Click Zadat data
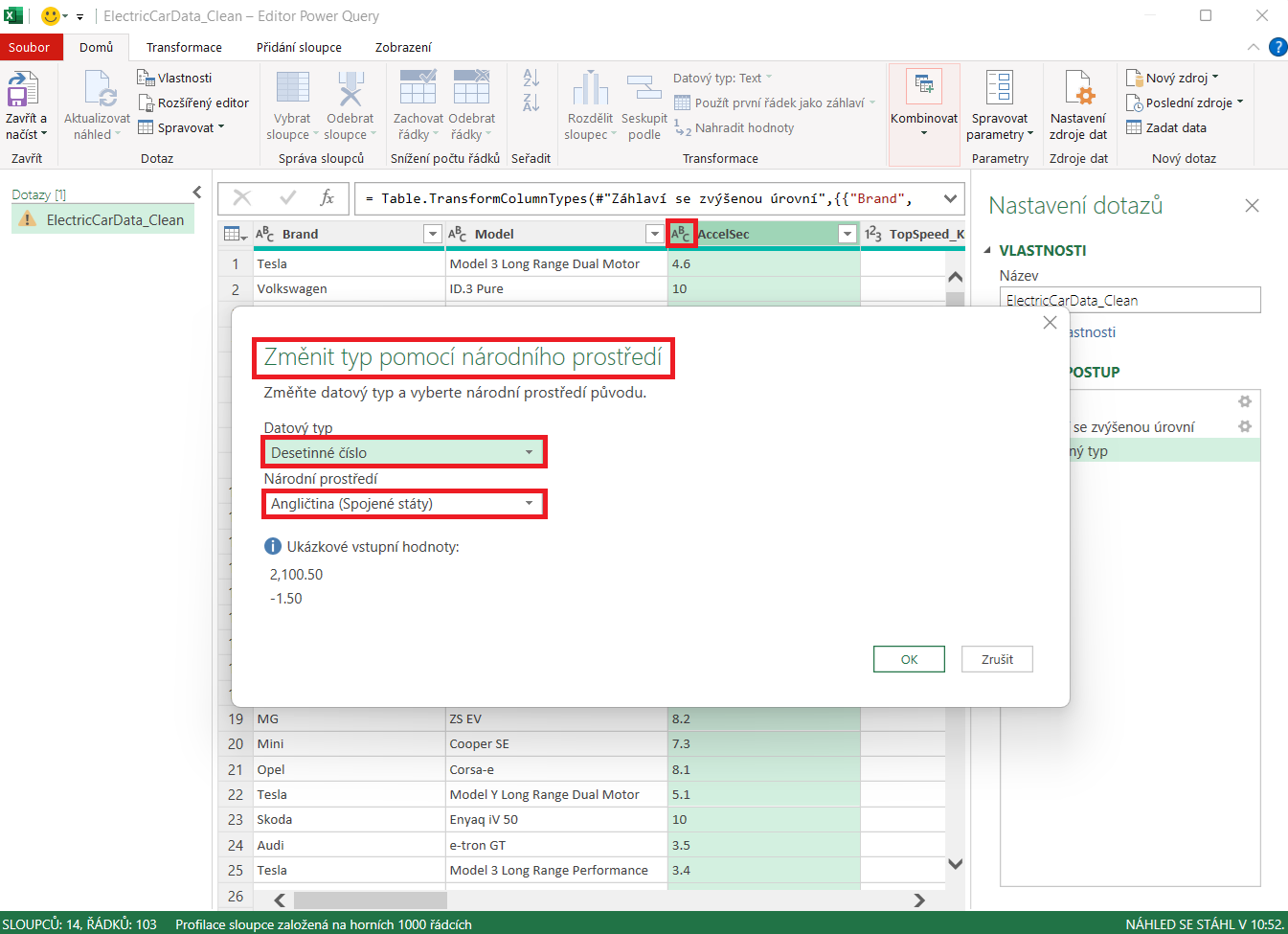The height and width of the screenshot is (934, 1288). point(1166,127)
